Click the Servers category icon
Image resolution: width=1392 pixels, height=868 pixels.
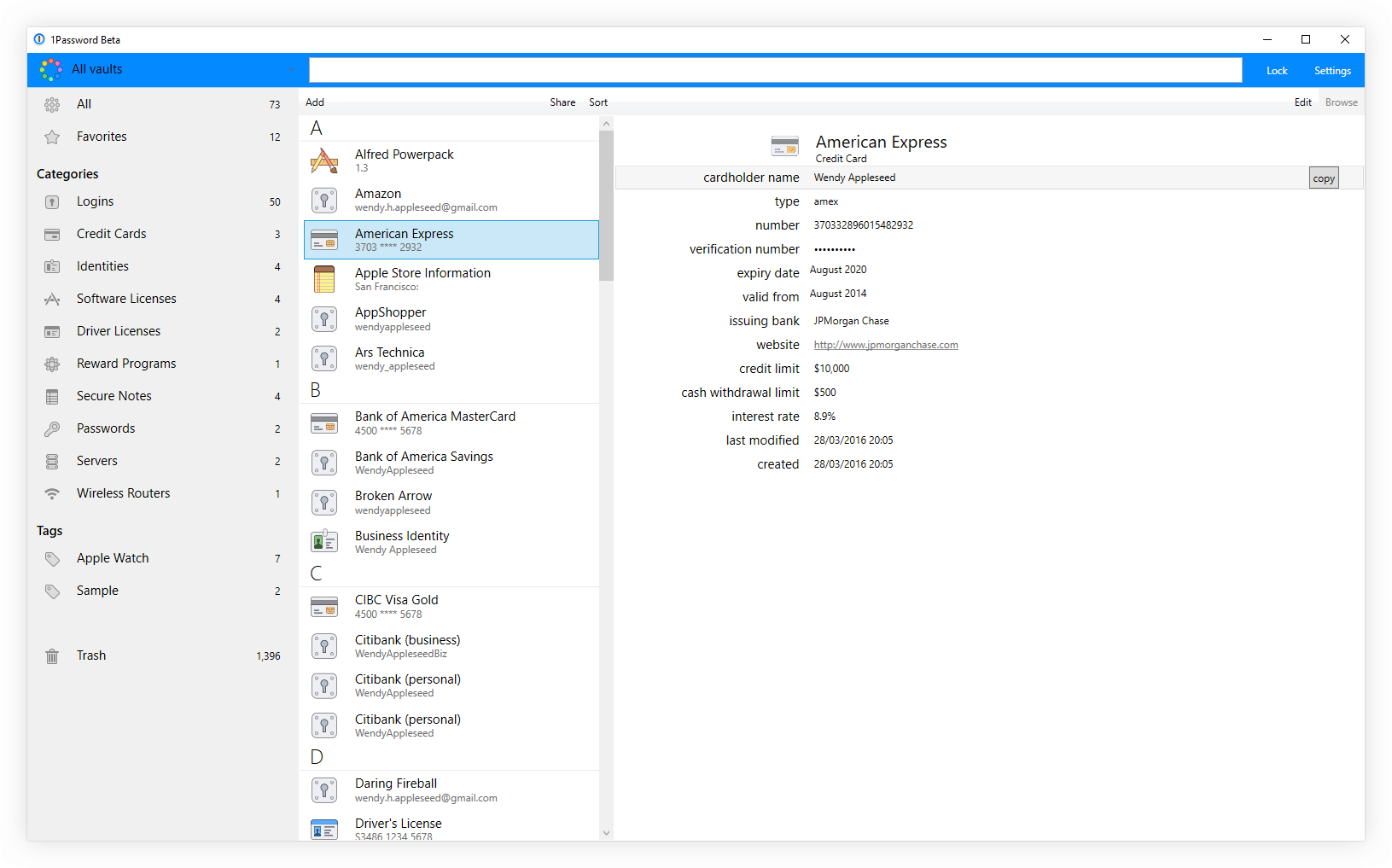tap(52, 462)
